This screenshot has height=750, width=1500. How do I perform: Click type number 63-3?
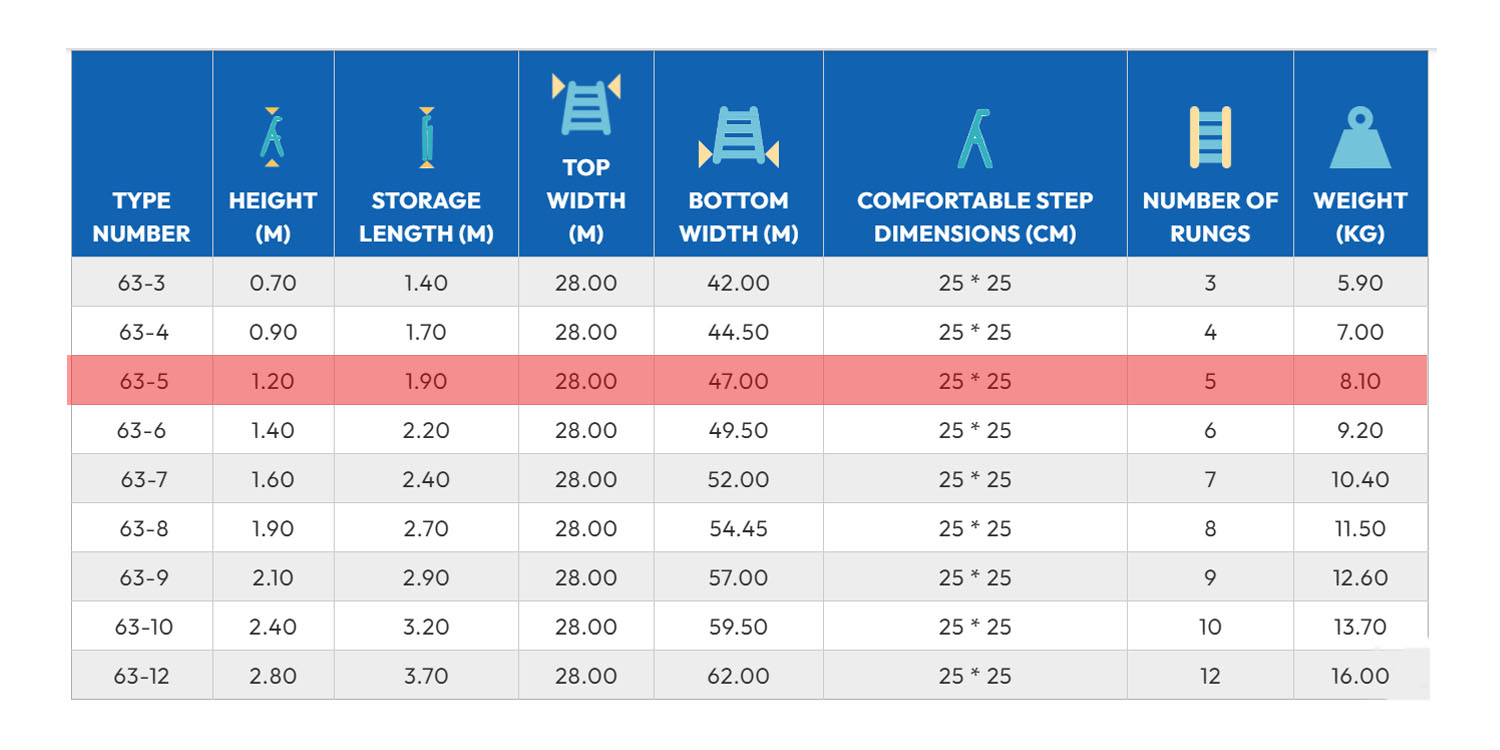[x=142, y=283]
